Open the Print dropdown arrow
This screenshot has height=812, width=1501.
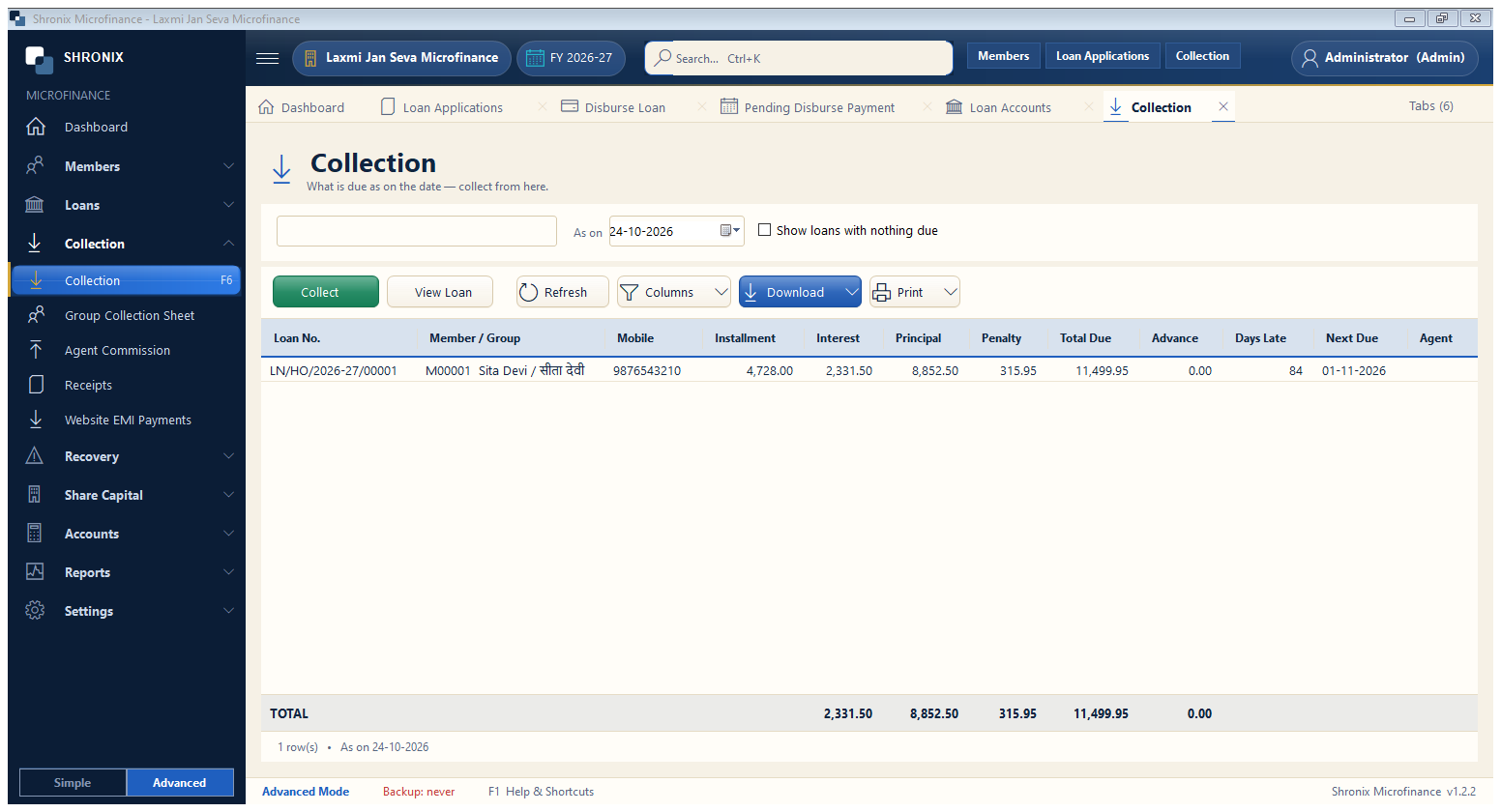coord(950,292)
